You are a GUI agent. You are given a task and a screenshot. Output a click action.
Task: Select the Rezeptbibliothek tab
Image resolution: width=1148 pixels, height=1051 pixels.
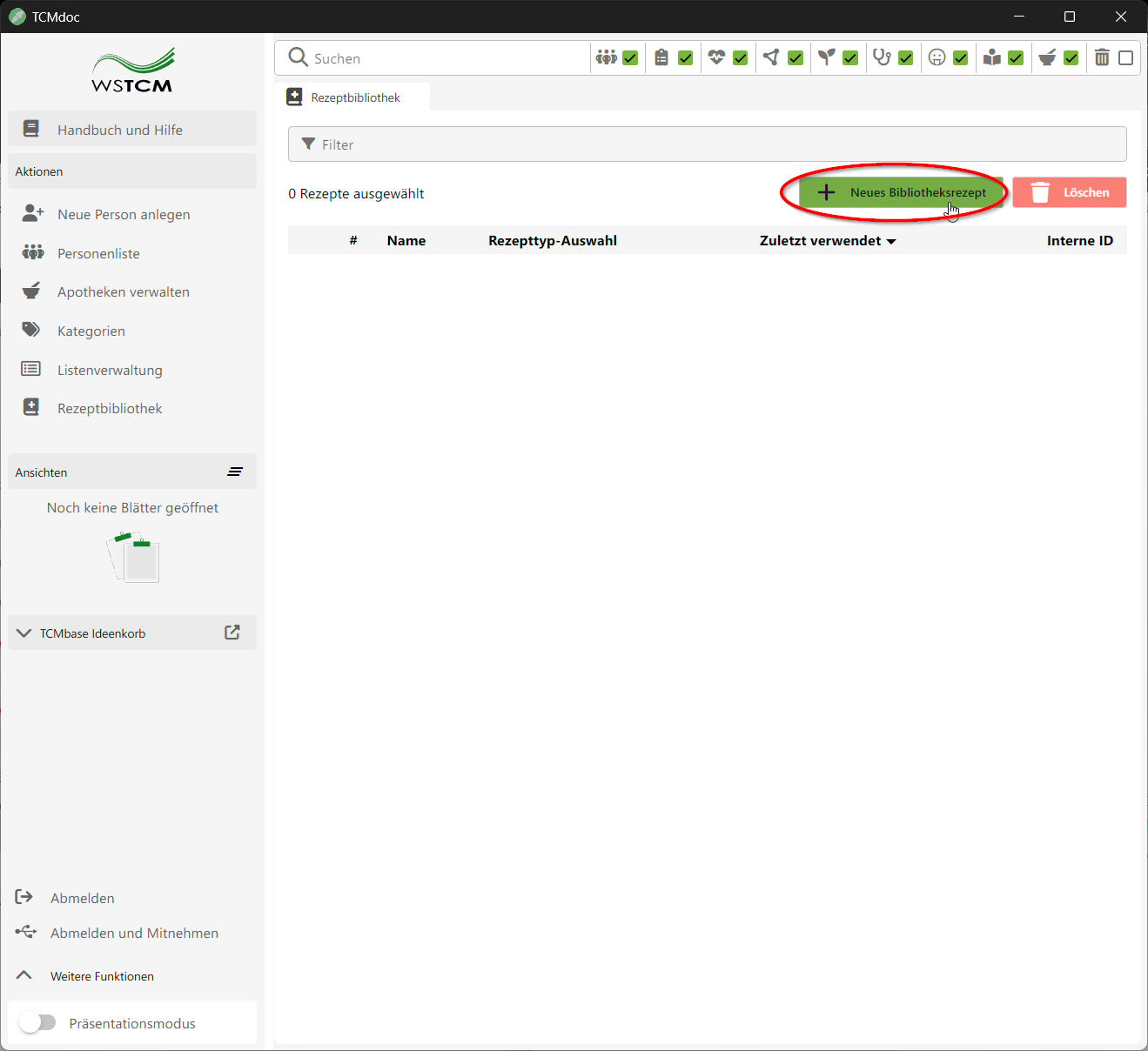[353, 97]
